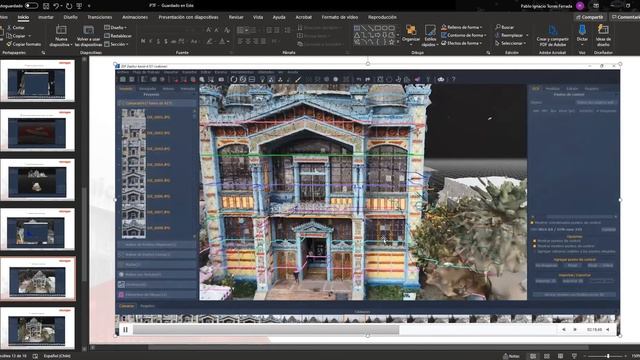Switch to slide sorter view icon
The image size is (640, 360).
click(547, 356)
